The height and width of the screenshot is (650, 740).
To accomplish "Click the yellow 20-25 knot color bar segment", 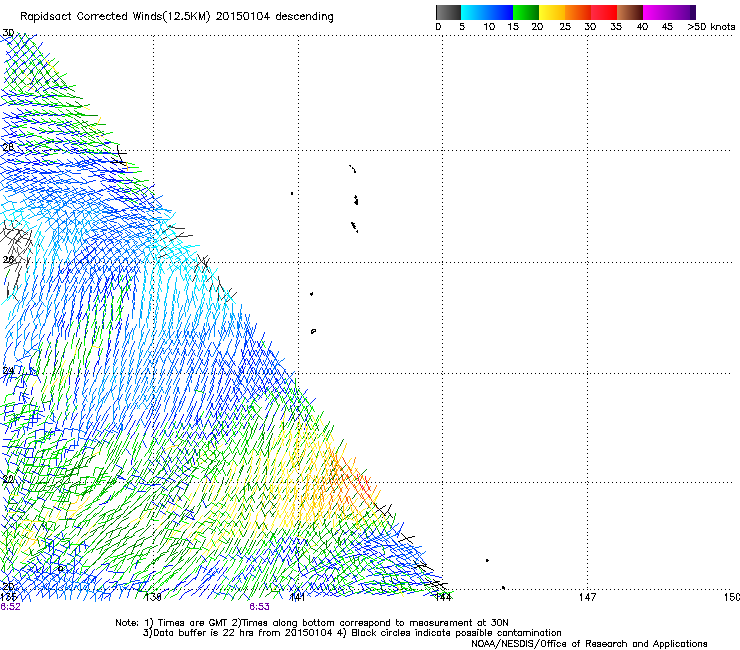I will pyautogui.click(x=552, y=12).
